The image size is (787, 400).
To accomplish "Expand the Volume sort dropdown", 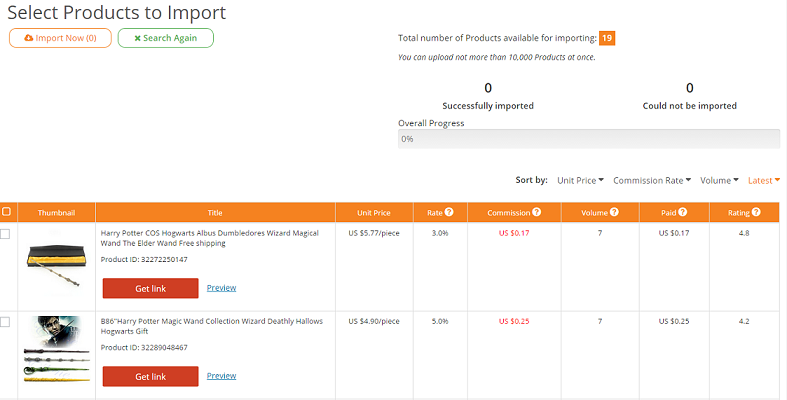I will [x=719, y=180].
